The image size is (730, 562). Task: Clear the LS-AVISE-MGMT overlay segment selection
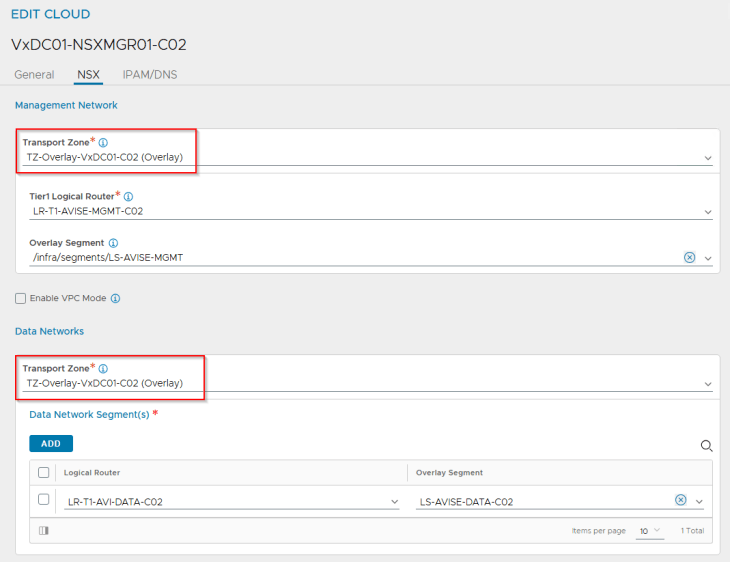pos(689,257)
